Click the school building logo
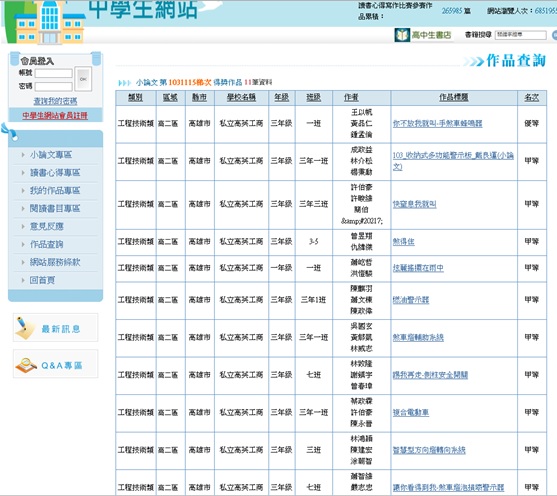Image resolution: width=557 pixels, height=496 pixels. click(49, 22)
